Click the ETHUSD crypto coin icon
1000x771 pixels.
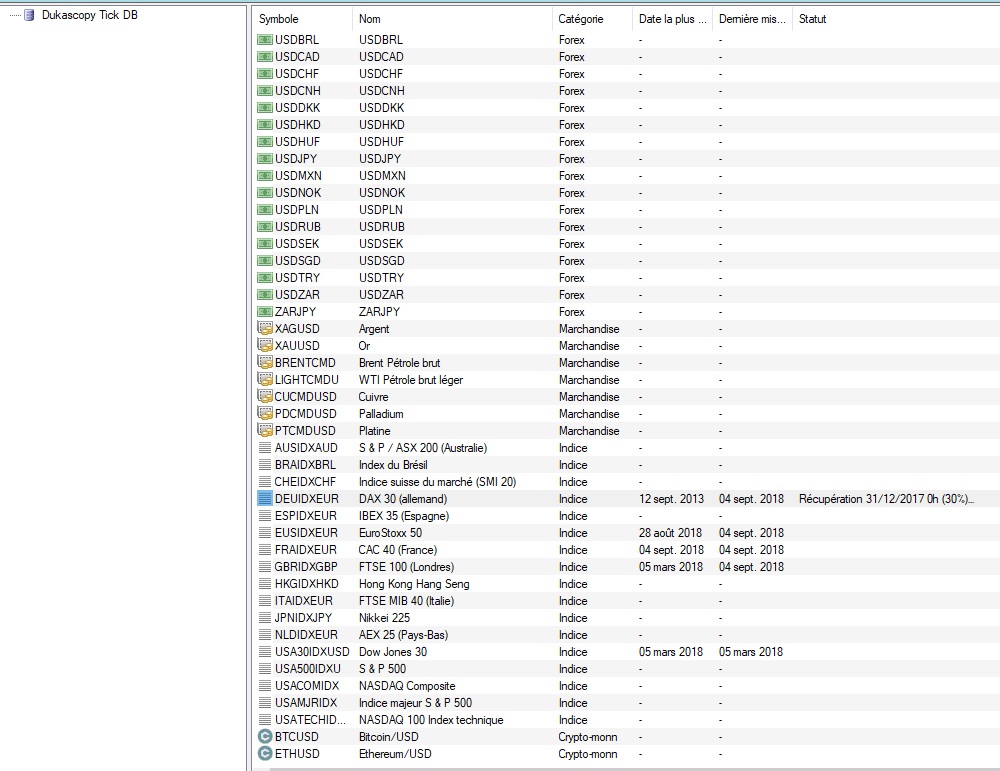pos(265,754)
